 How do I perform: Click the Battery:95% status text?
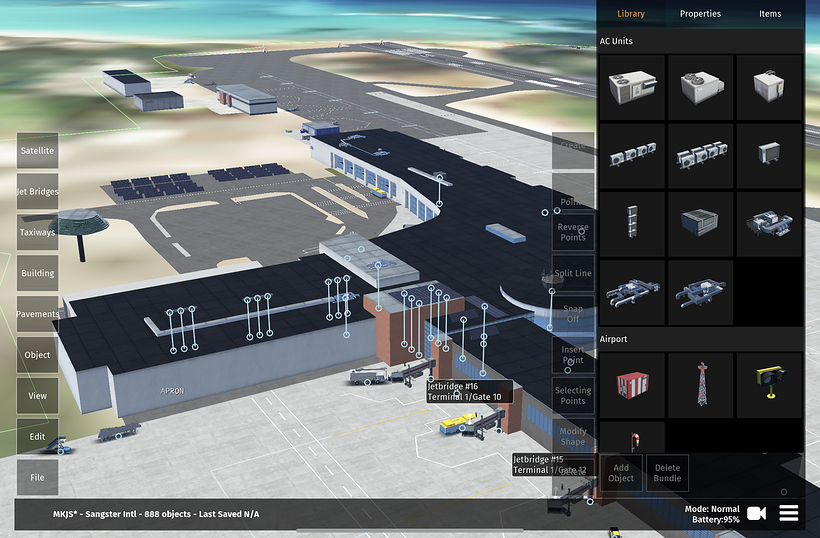pos(715,520)
